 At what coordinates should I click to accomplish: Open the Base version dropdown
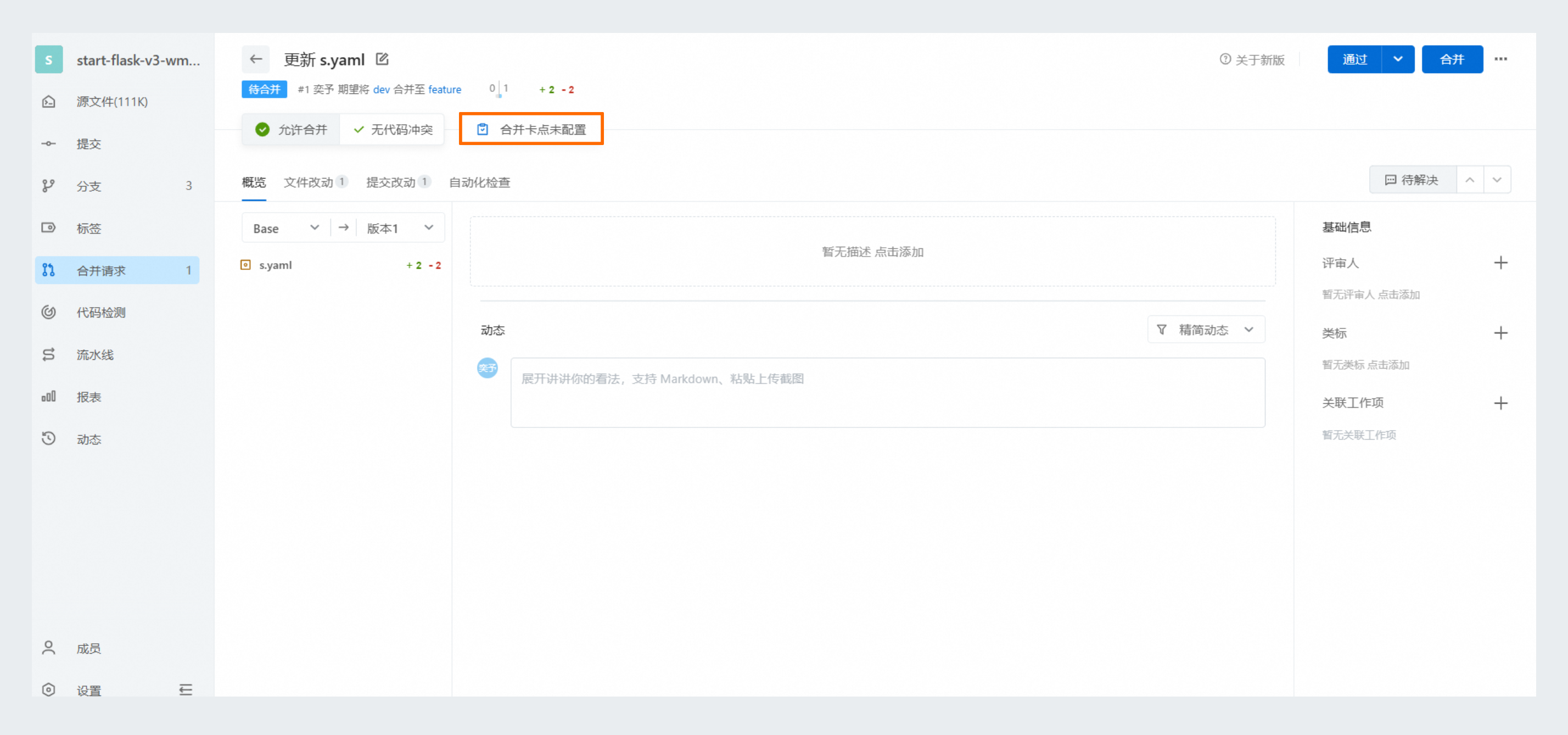coord(286,228)
